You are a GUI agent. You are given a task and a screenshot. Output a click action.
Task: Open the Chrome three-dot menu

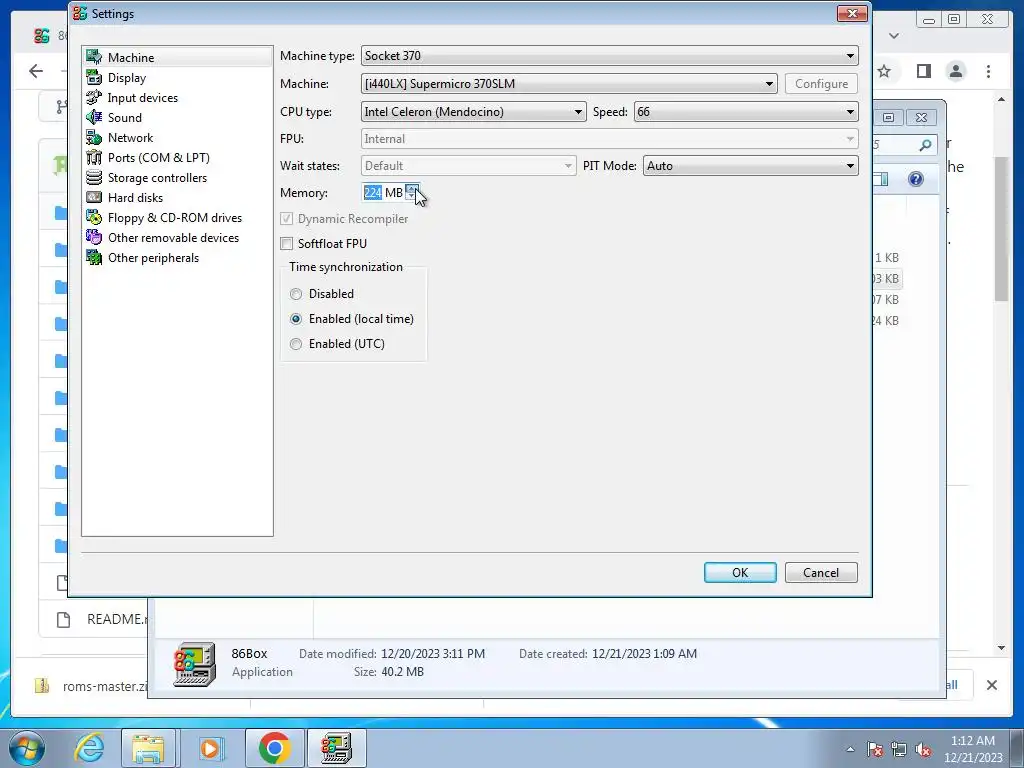coord(989,71)
